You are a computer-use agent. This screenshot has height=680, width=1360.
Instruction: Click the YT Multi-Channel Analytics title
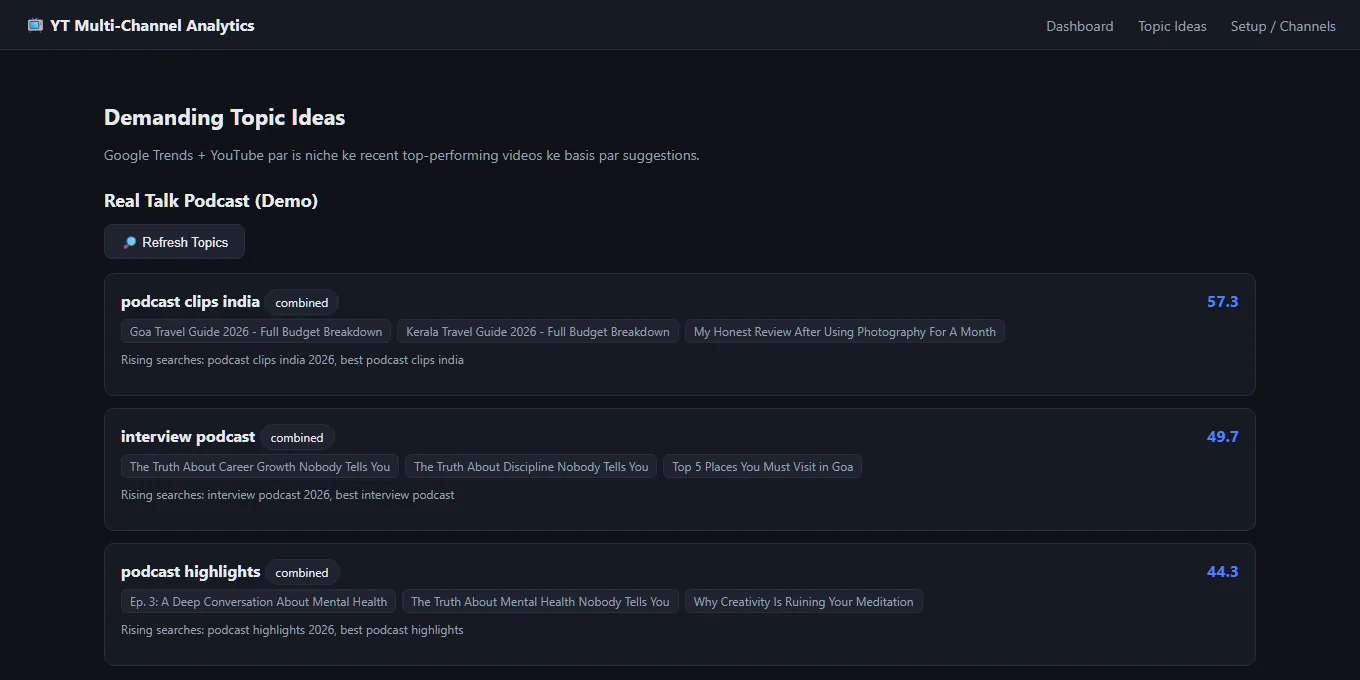click(x=152, y=26)
